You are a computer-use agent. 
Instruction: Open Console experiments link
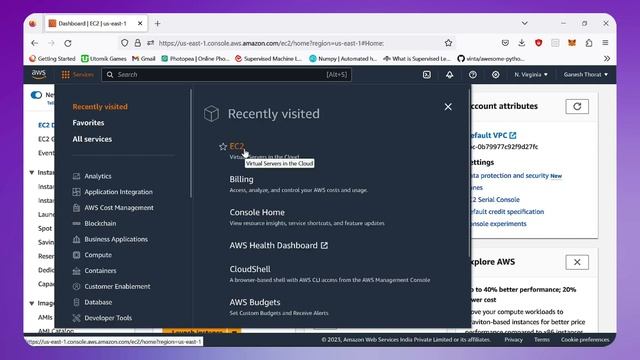[498, 224]
